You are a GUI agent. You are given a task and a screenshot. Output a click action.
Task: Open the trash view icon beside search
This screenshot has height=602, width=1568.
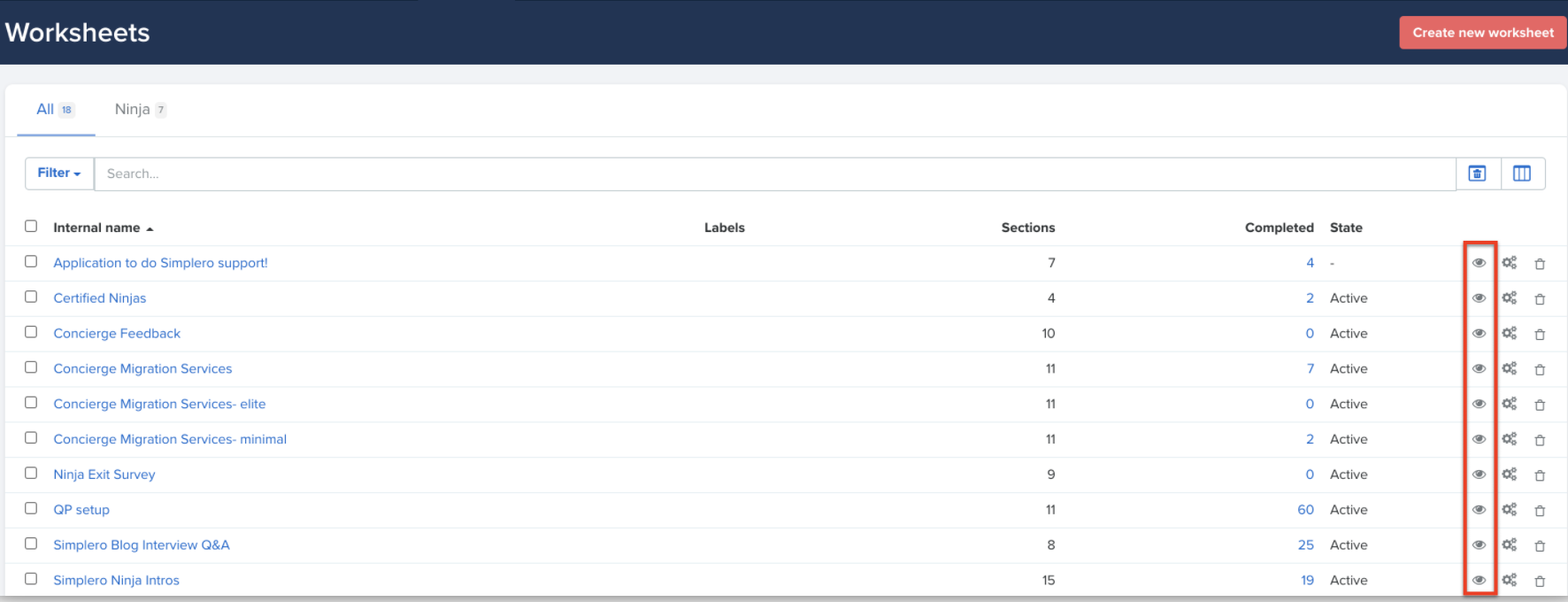1478,174
